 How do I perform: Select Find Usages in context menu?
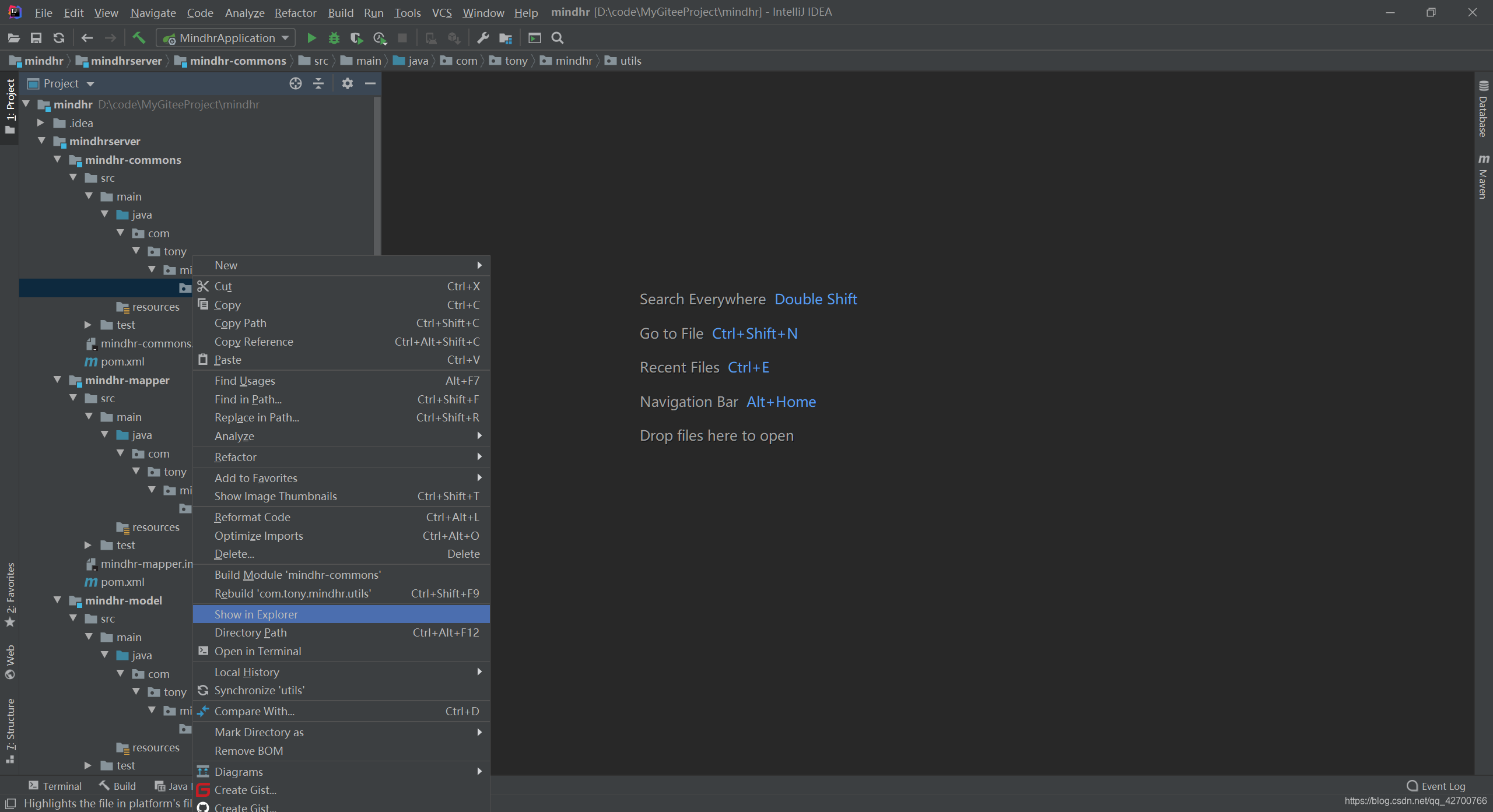pos(341,381)
